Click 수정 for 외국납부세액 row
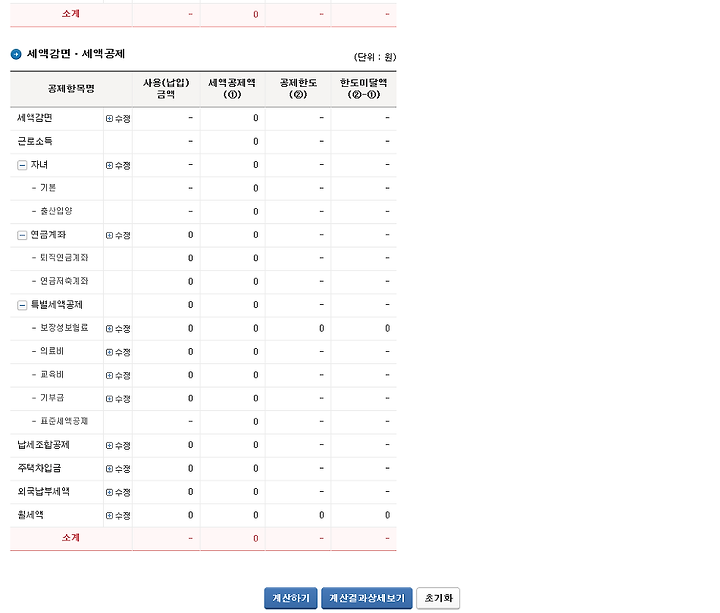Screen dimensions: 720x613 pos(118,492)
